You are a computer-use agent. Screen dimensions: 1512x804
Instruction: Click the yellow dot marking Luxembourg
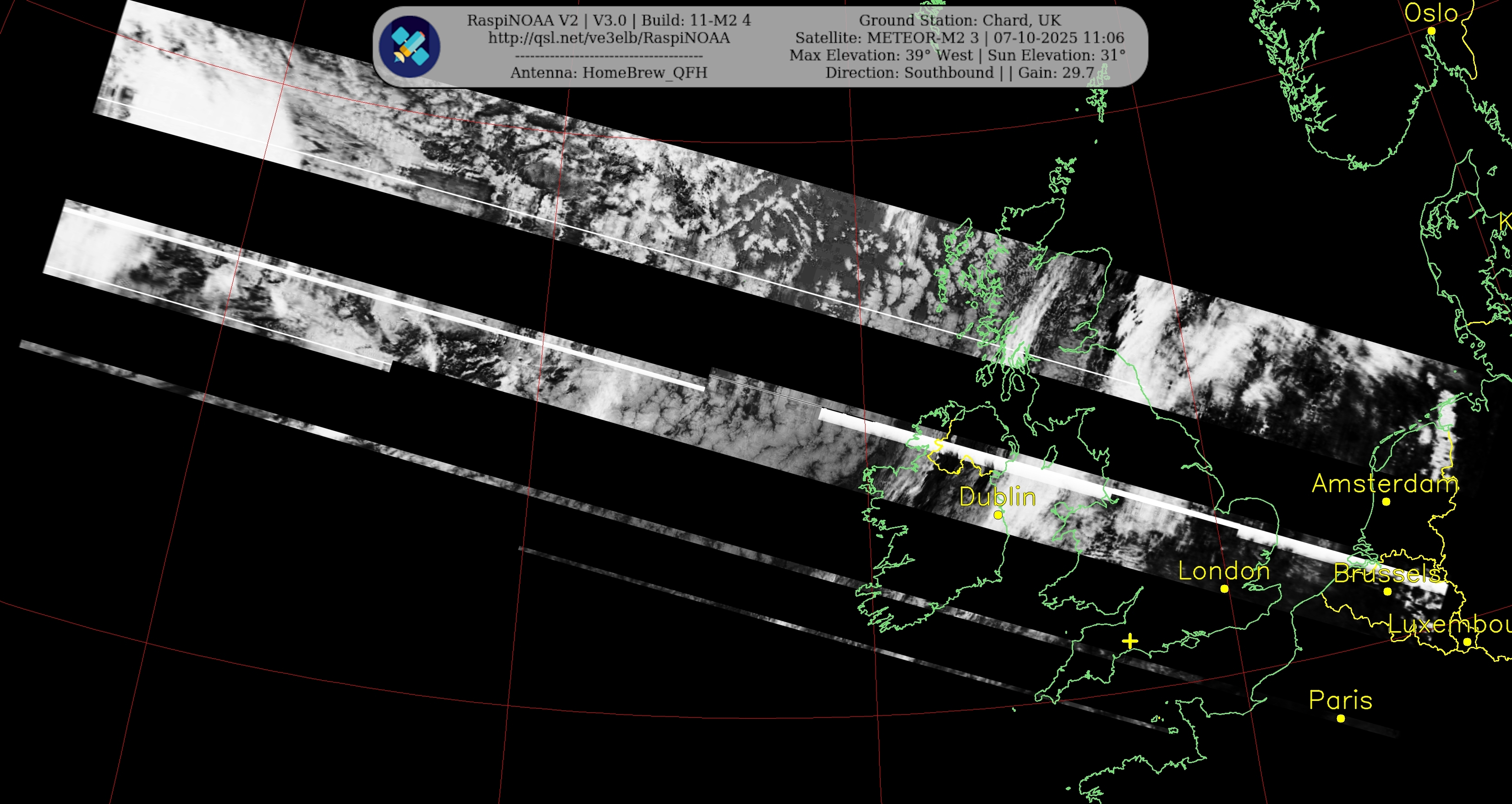(1467, 642)
